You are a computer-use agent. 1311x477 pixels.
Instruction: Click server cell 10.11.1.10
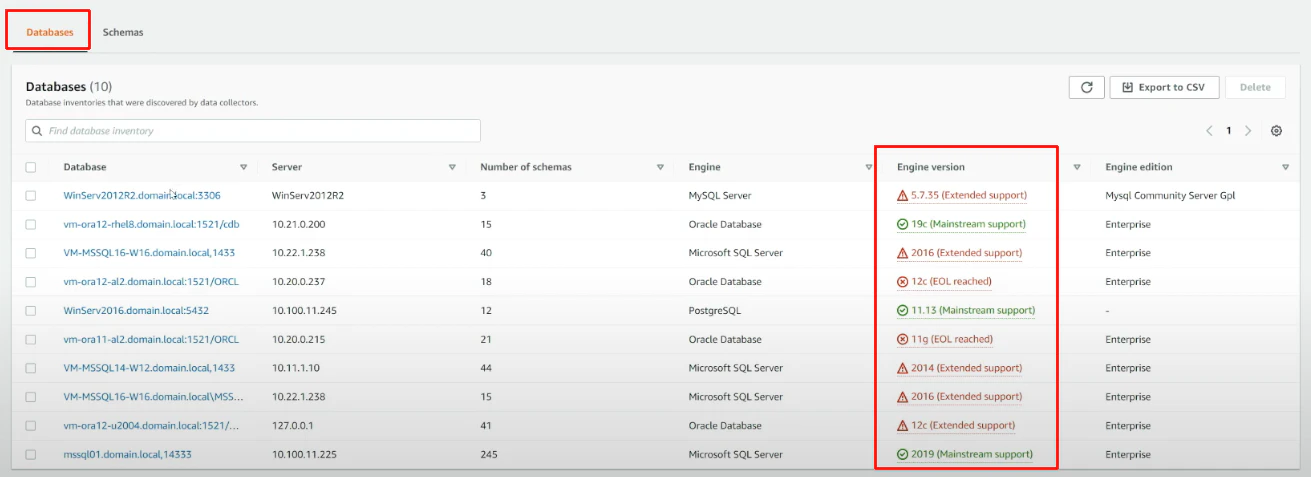pos(296,368)
